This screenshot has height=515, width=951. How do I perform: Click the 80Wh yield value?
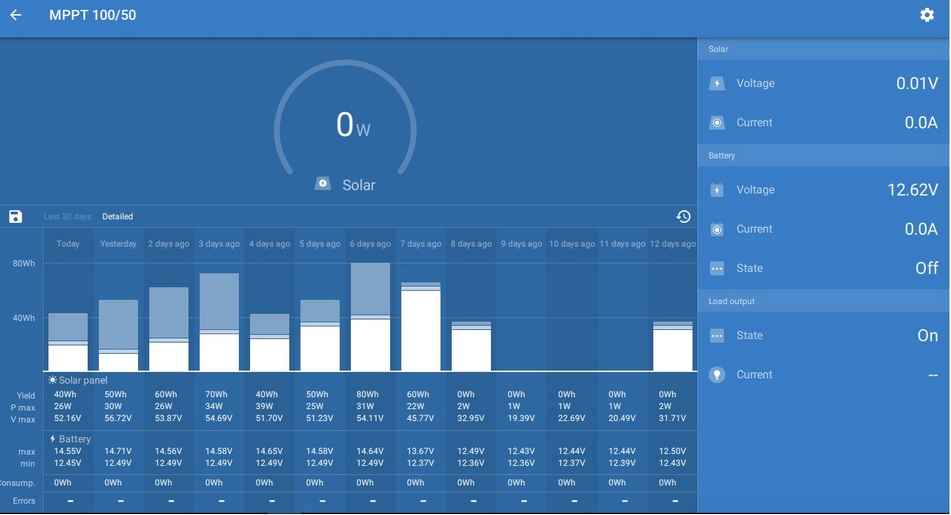[x=367, y=394]
